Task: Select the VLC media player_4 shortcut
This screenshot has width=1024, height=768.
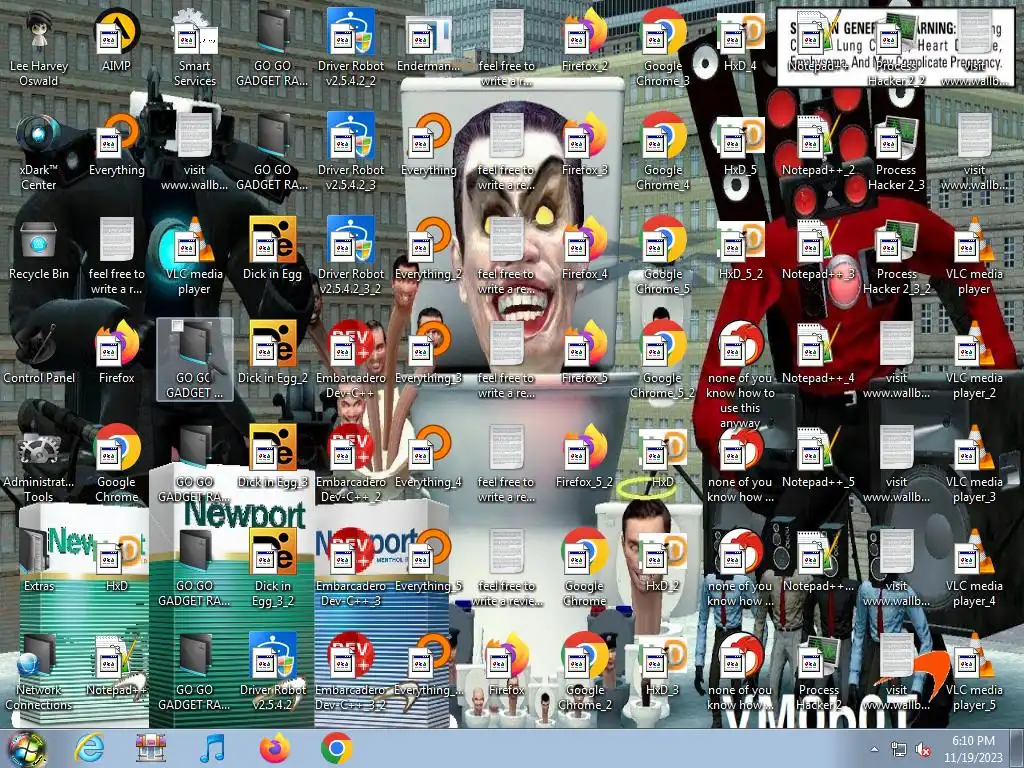Action: [974, 569]
